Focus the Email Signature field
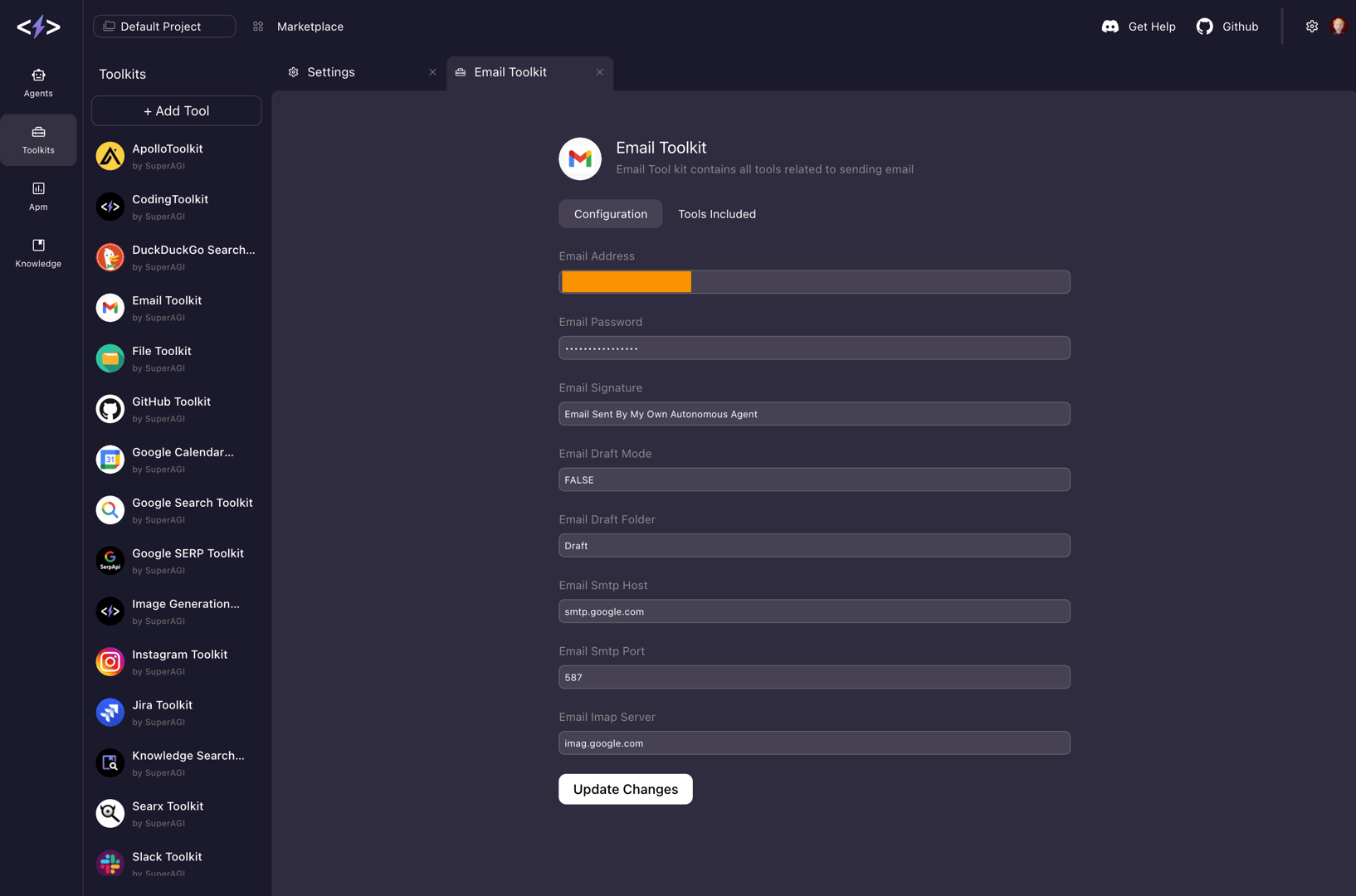1356x896 pixels. pos(814,414)
